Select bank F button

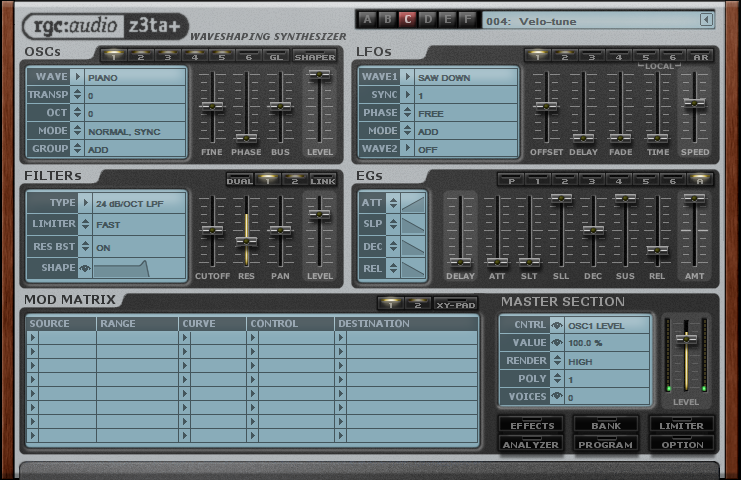[467, 19]
